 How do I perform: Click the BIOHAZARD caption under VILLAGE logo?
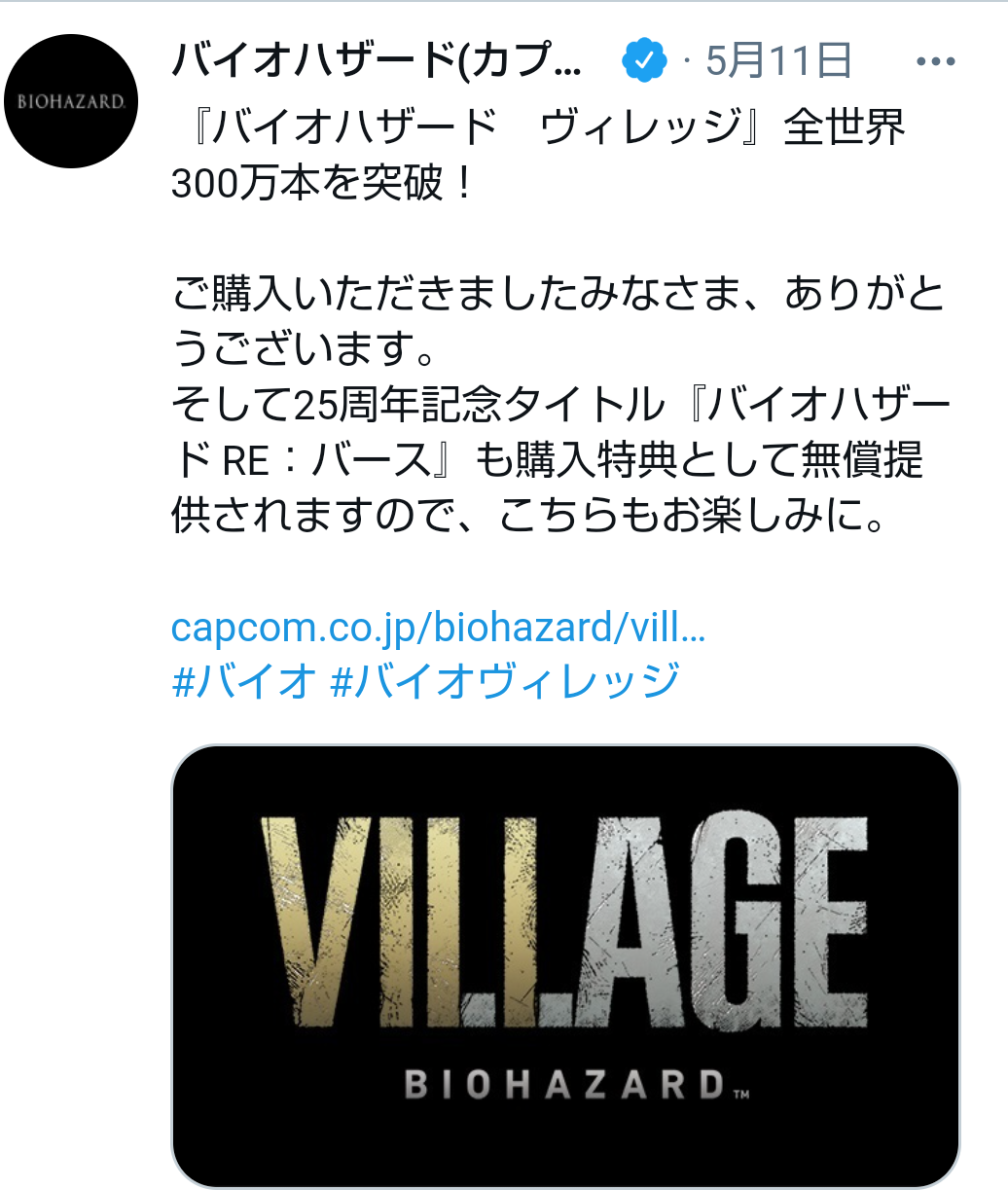pos(565,1085)
